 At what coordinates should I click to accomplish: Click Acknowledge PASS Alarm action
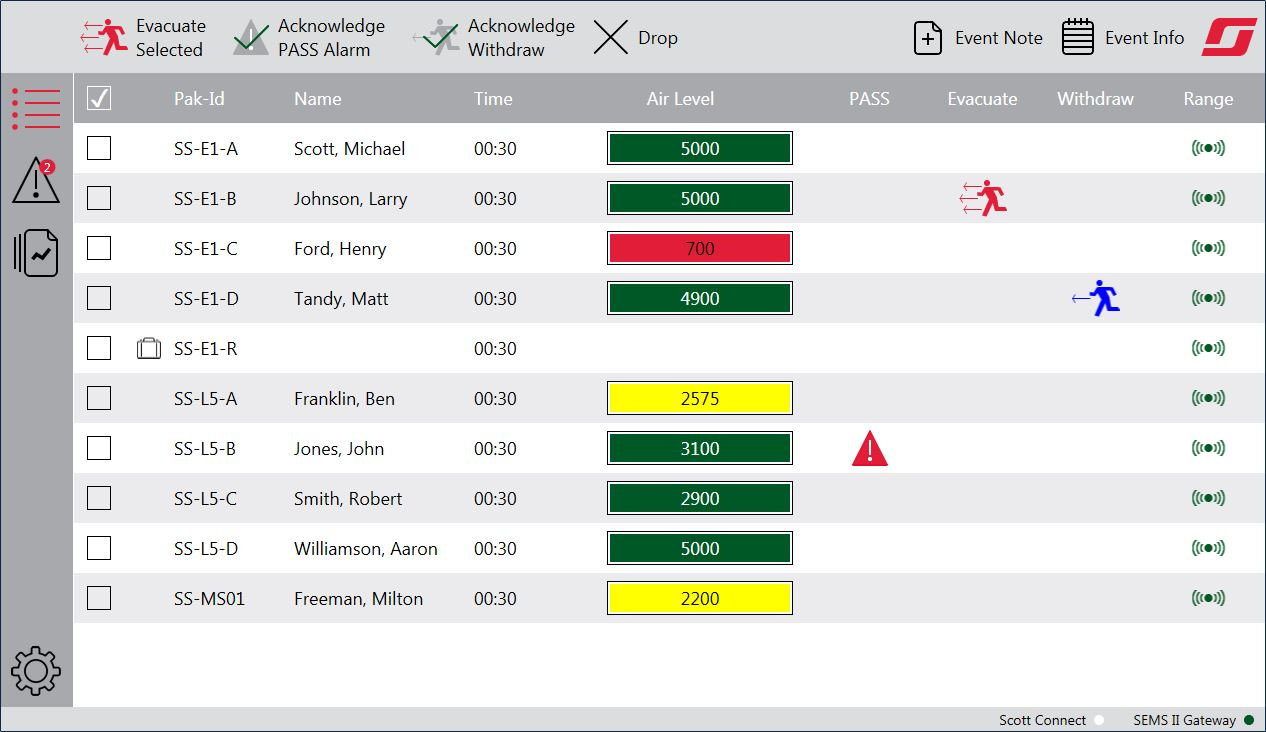pyautogui.click(x=308, y=37)
